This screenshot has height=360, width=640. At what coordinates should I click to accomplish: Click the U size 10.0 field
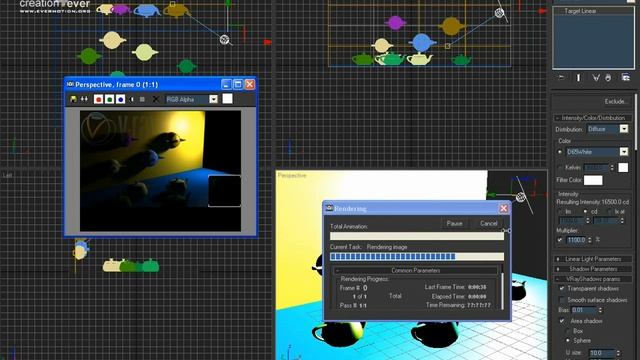click(602, 353)
